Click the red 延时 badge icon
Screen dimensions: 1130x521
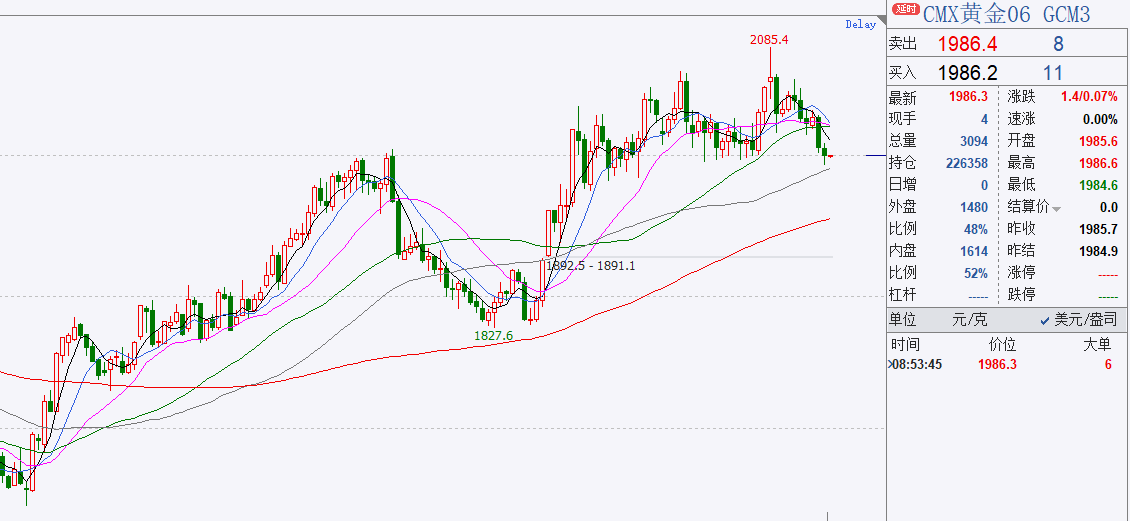[x=906, y=9]
